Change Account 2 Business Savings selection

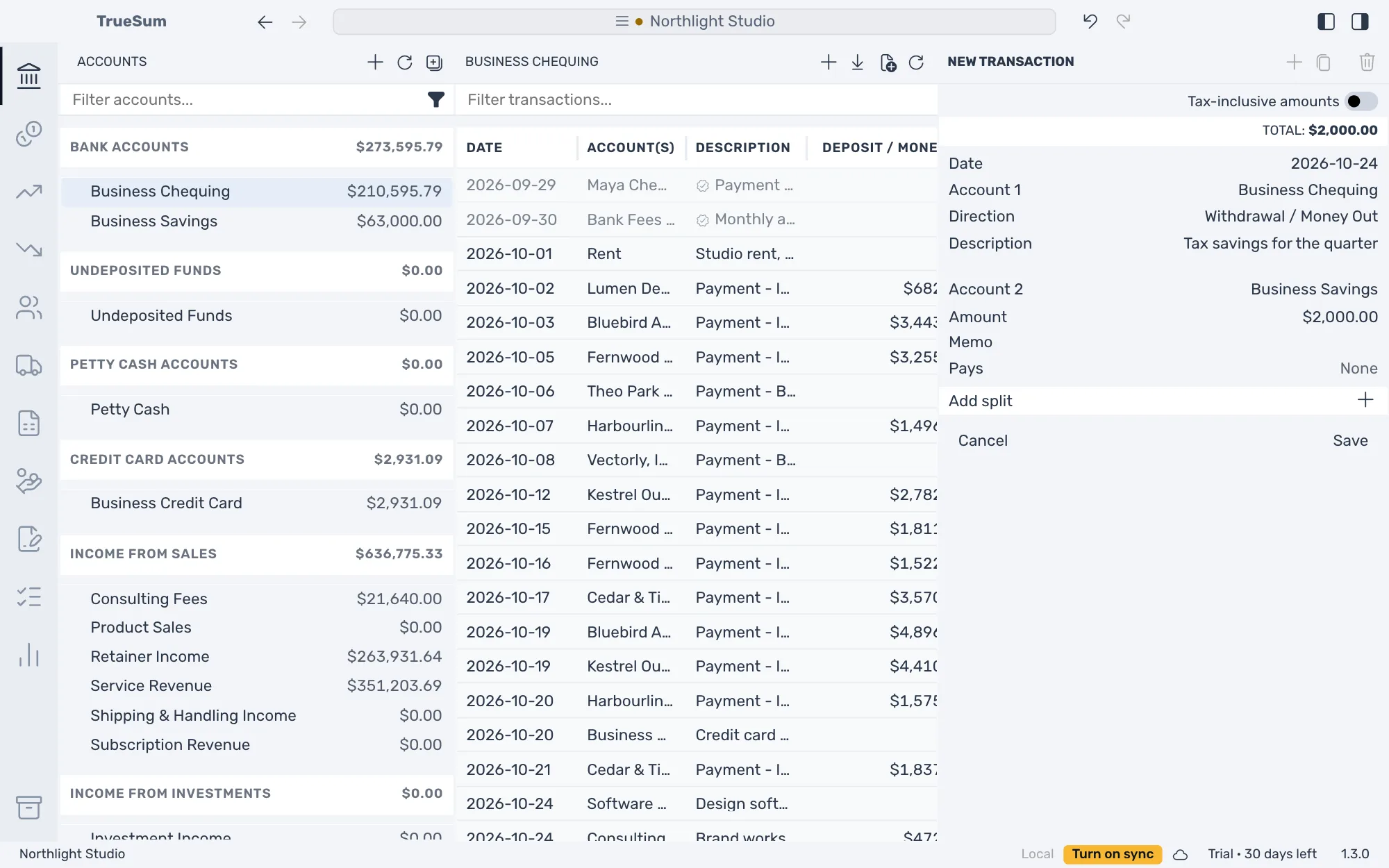1163,290
